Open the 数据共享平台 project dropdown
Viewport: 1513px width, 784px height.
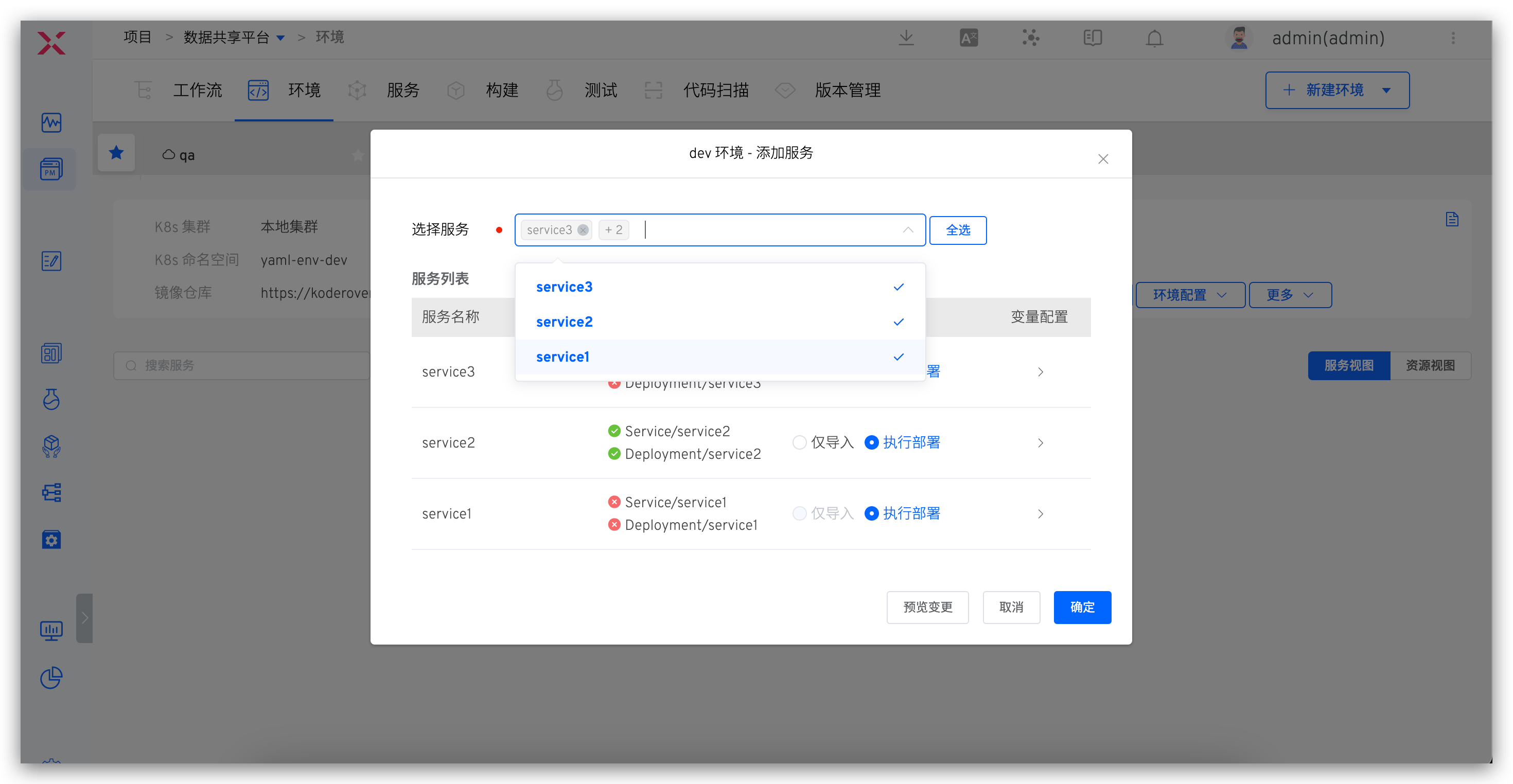pyautogui.click(x=234, y=38)
